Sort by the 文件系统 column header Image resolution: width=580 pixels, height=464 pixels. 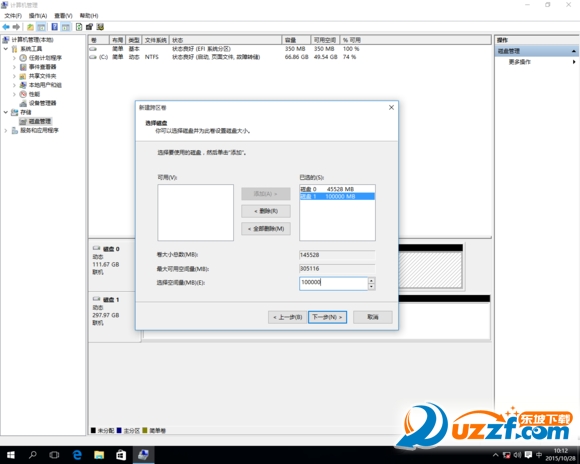click(155, 40)
